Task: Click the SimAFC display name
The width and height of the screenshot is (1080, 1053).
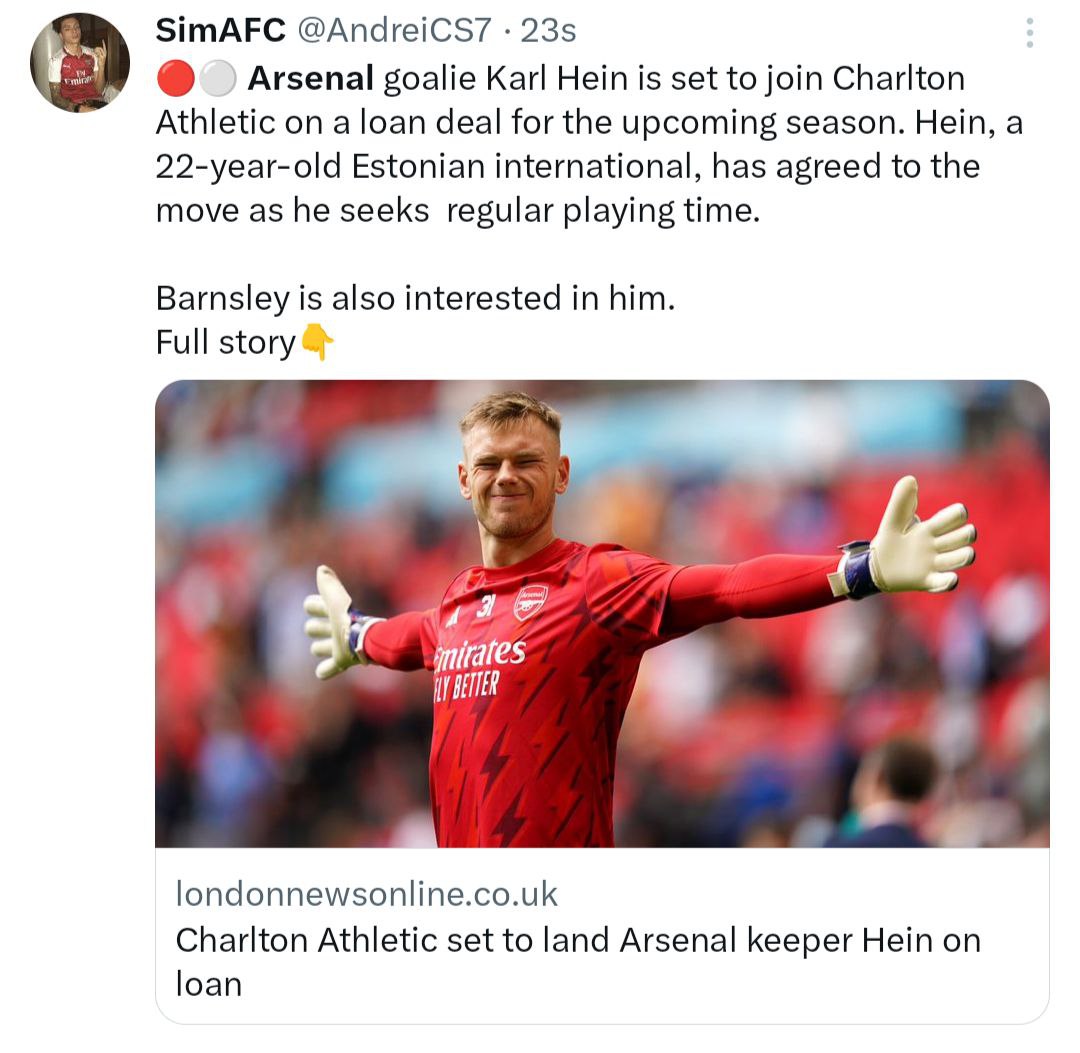Action: pos(220,31)
